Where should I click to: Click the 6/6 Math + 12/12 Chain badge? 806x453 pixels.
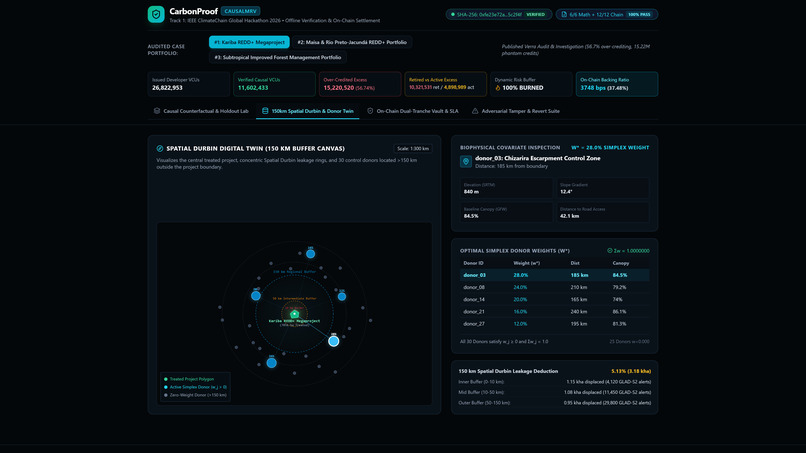607,14
